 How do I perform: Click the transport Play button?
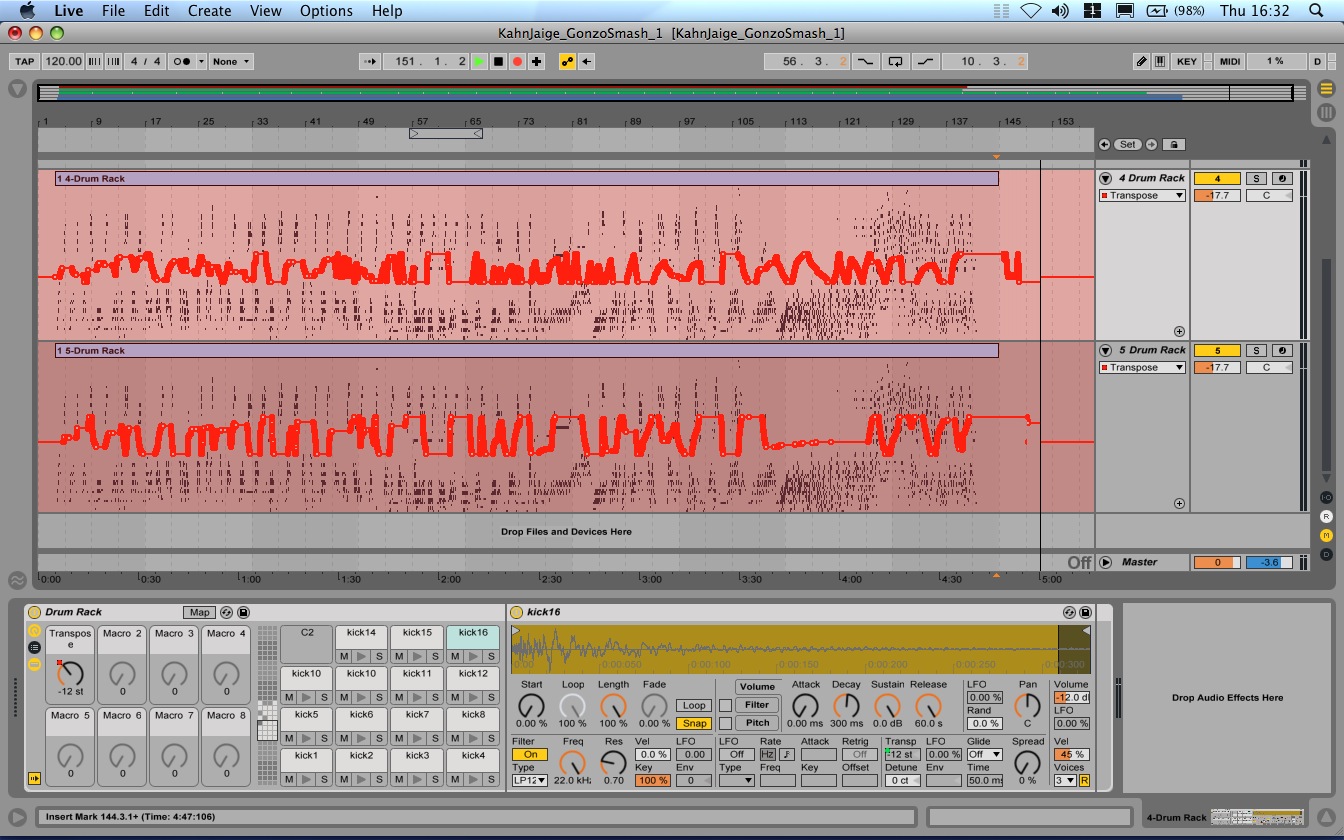coord(479,61)
